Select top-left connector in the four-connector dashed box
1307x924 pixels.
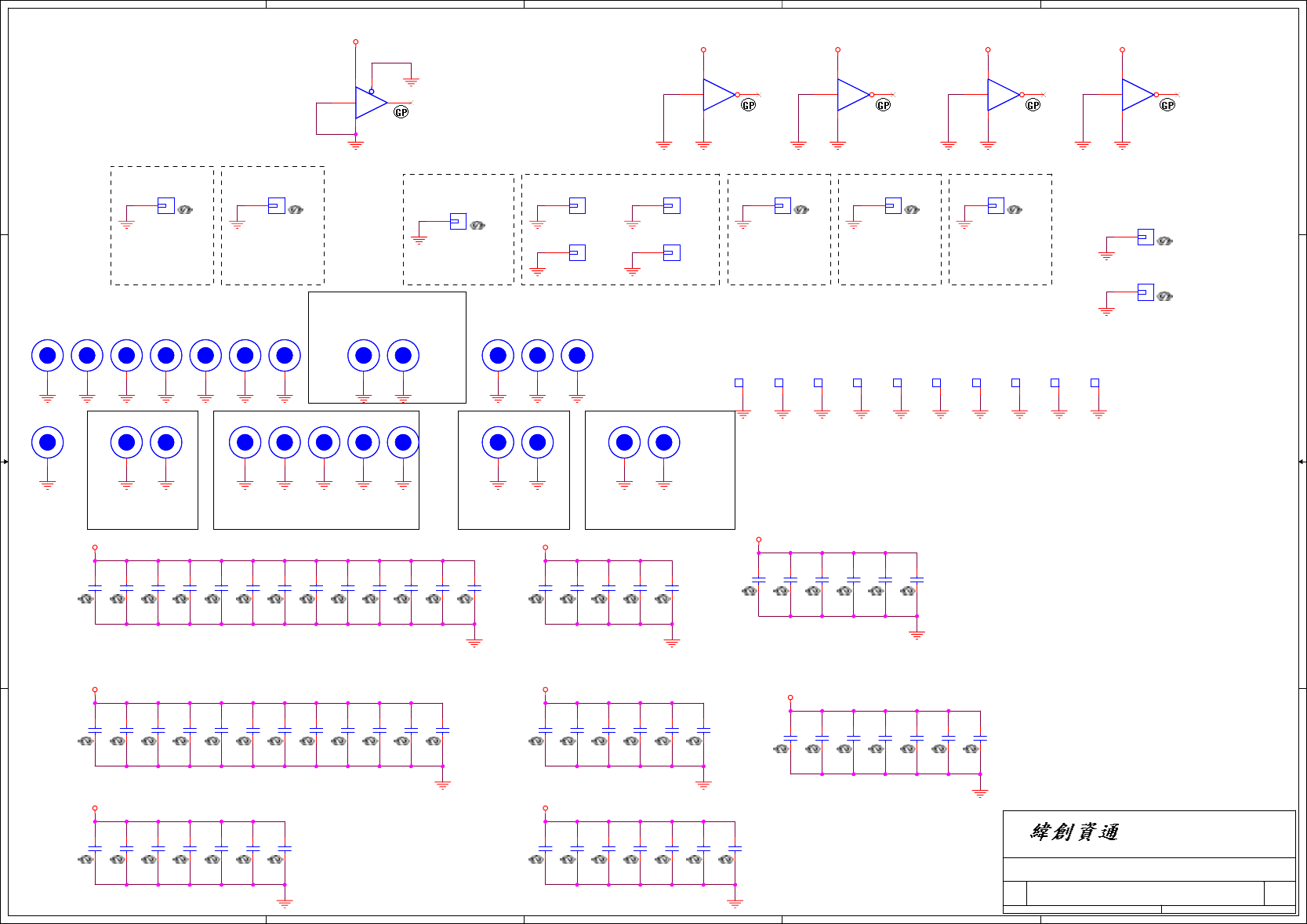577,205
